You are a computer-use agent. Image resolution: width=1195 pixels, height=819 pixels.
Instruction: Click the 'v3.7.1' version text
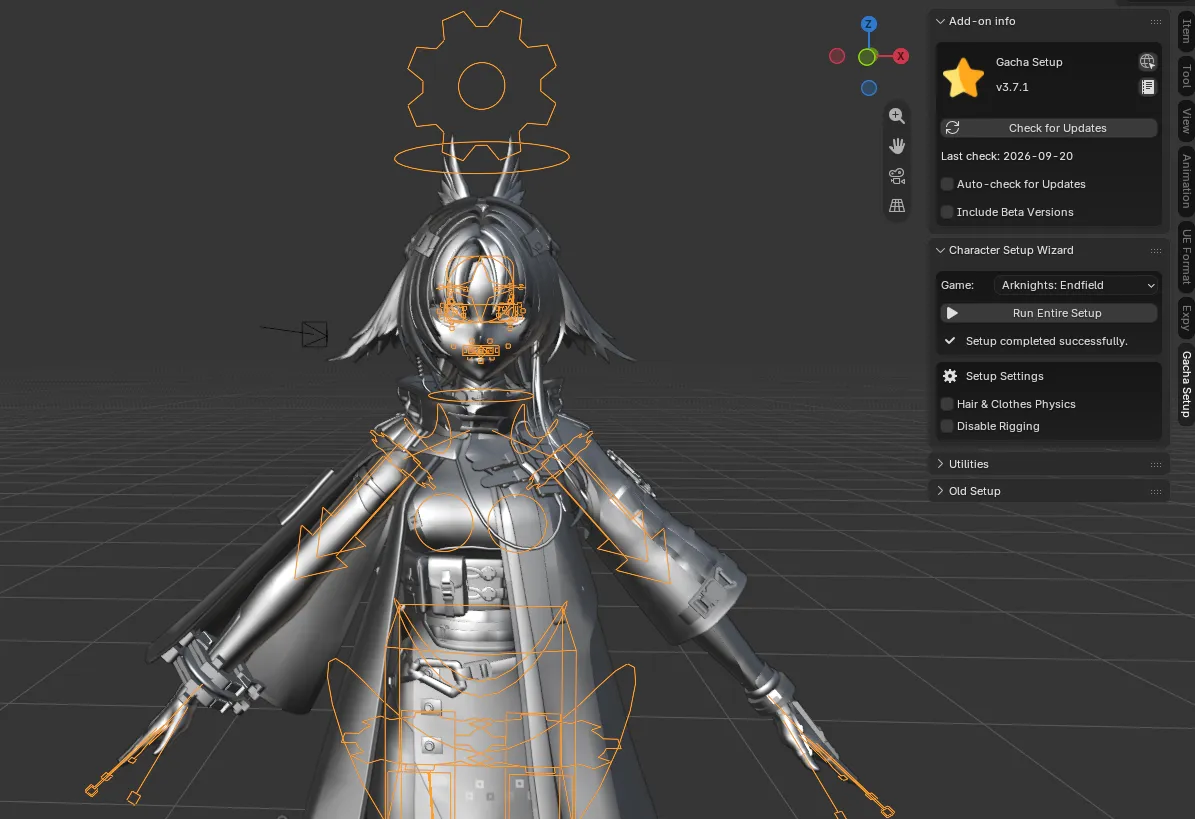(1012, 87)
